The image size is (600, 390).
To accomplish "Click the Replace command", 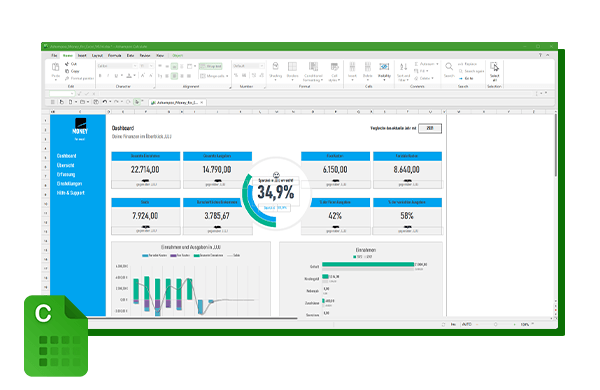I will tap(468, 64).
